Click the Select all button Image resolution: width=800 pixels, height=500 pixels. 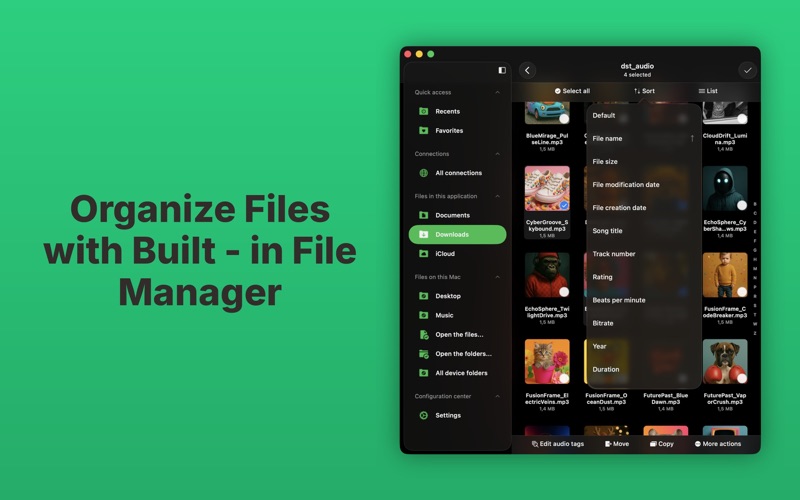pyautogui.click(x=572, y=91)
